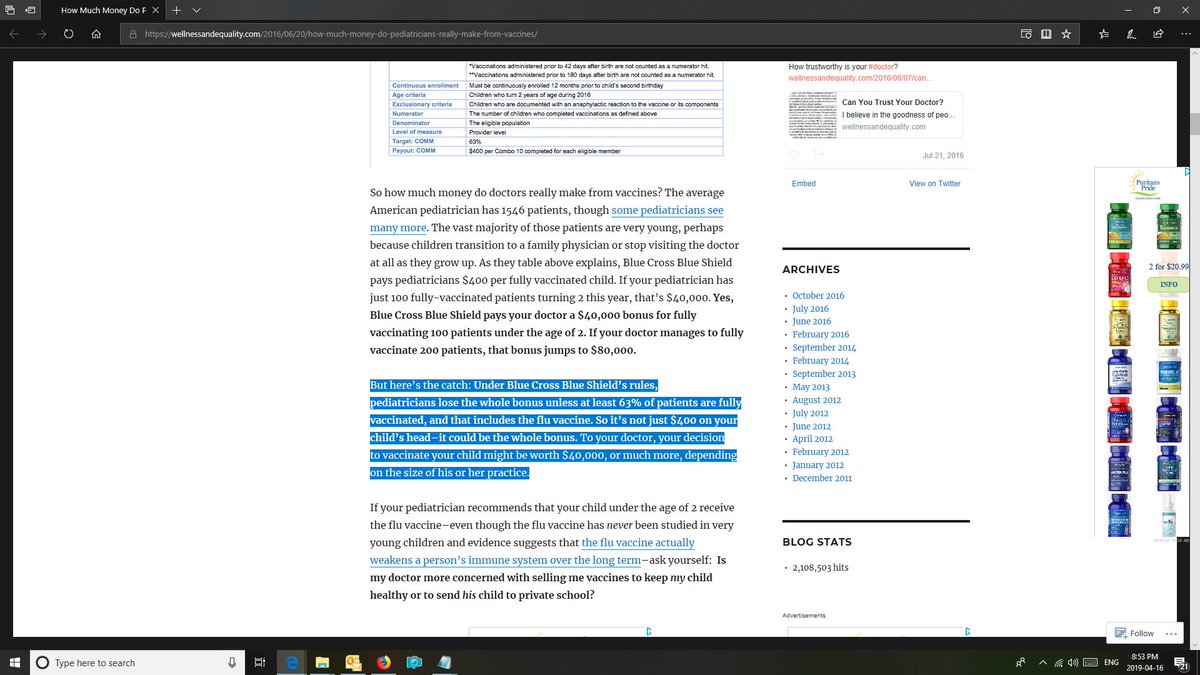This screenshot has width=1200, height=675.
Task: Open Task View in the taskbar
Action: point(259,662)
